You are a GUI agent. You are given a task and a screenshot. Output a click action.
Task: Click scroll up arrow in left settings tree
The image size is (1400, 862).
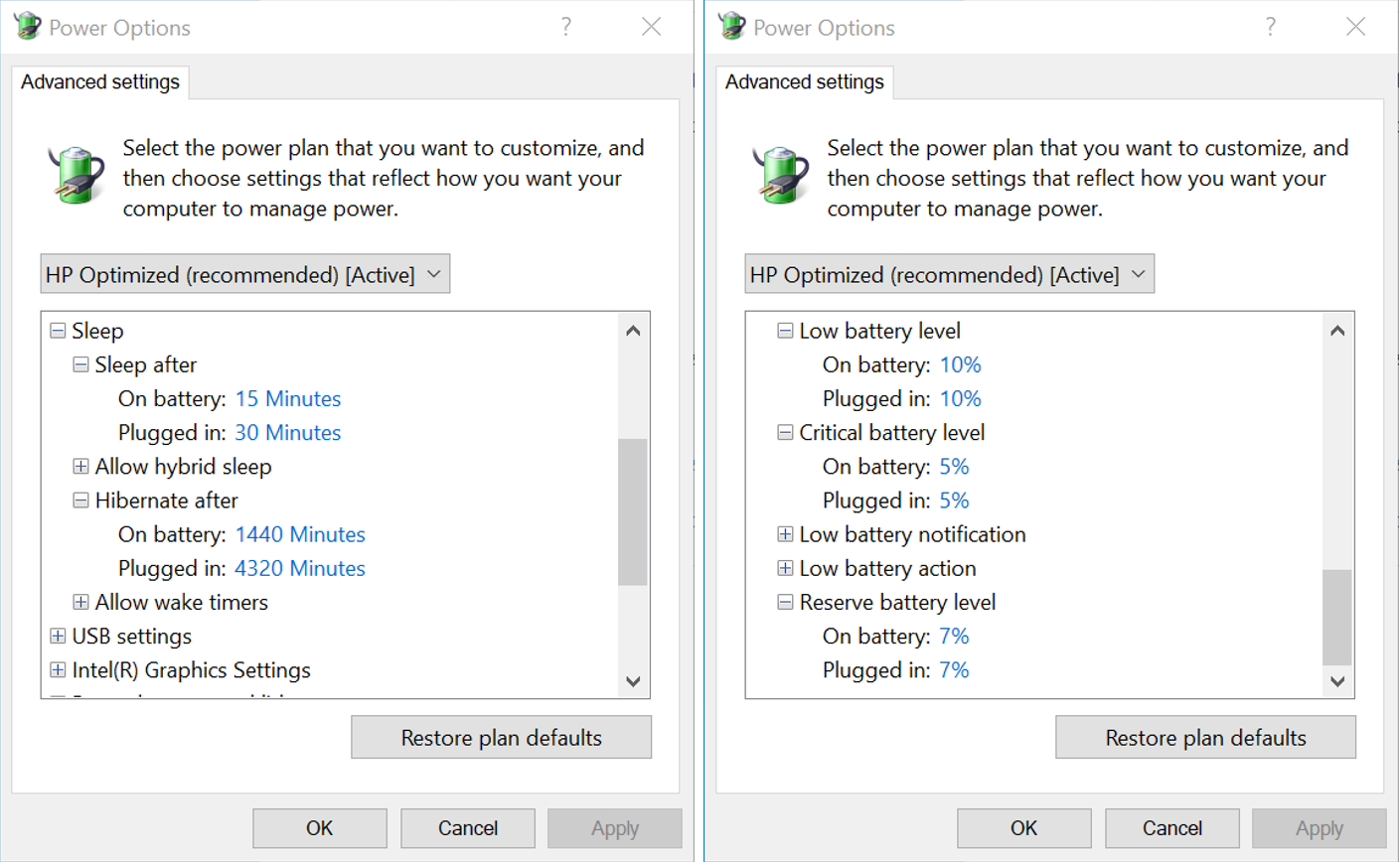click(x=633, y=331)
